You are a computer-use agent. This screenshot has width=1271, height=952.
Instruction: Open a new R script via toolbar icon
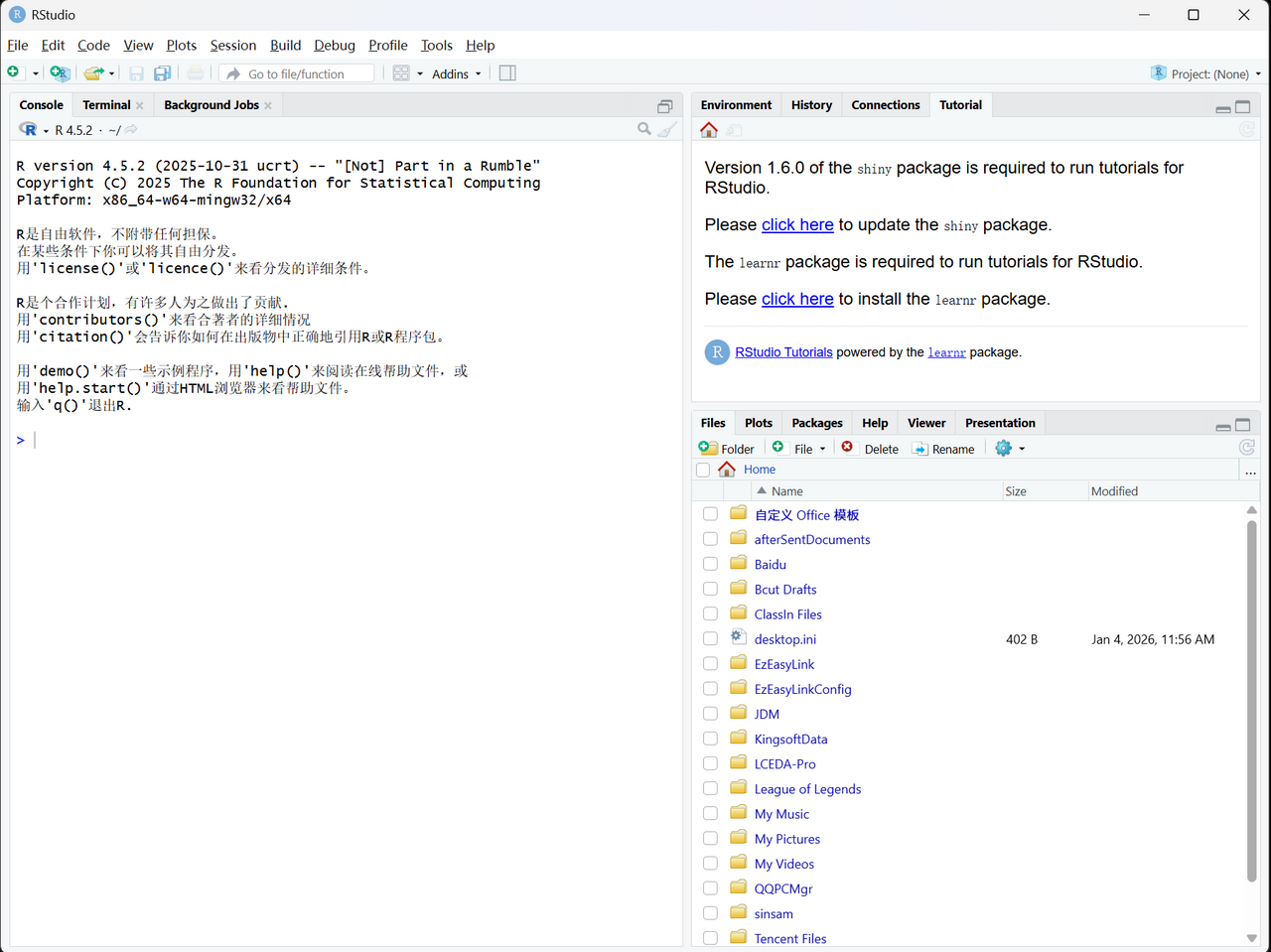pyautogui.click(x=14, y=72)
